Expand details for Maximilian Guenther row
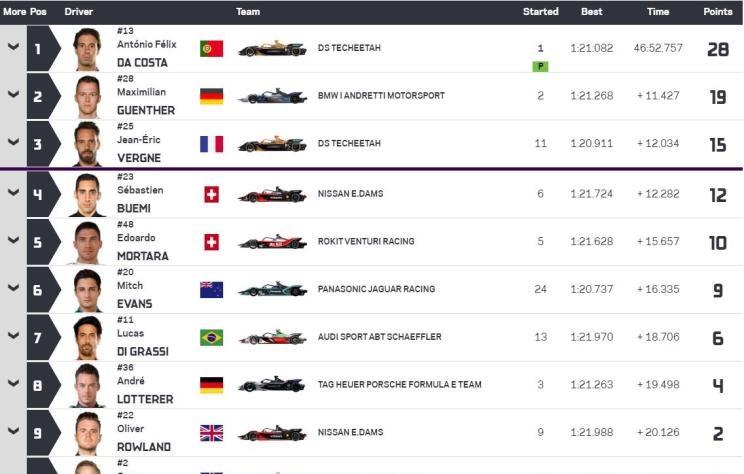Screen dimensions: 744x474 (x=13, y=94)
